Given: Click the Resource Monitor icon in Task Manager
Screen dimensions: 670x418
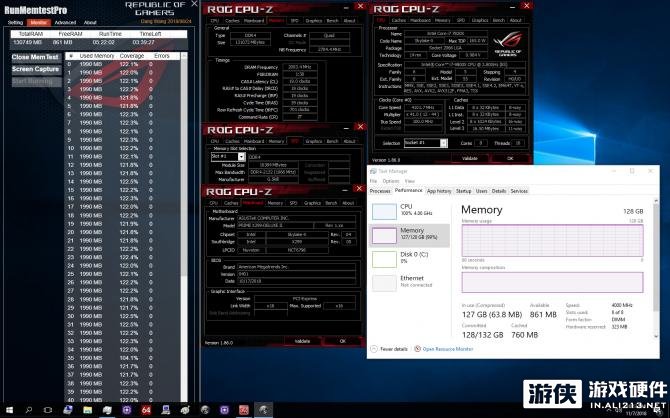Looking at the screenshot, I should coord(417,349).
